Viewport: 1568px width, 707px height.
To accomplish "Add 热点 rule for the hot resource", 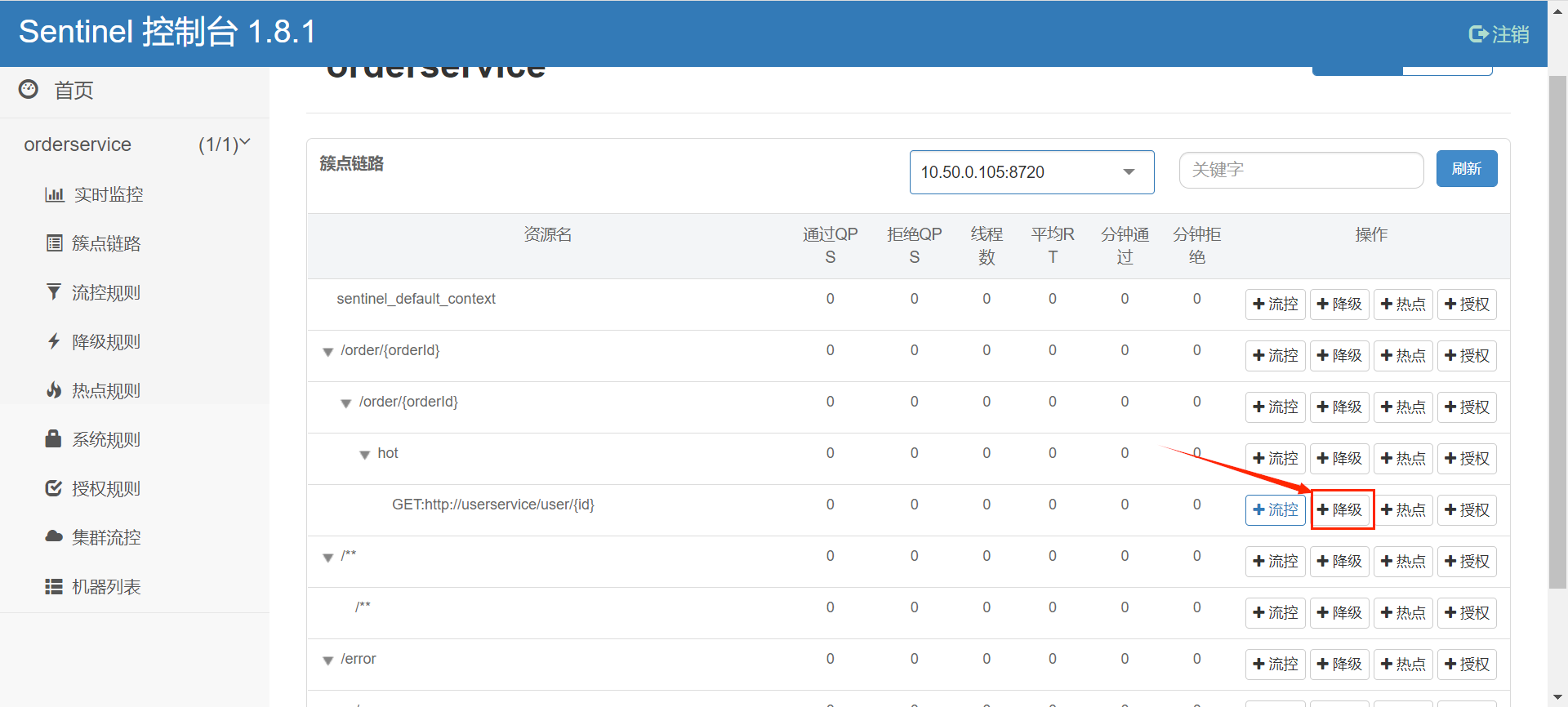I will coord(1403,458).
